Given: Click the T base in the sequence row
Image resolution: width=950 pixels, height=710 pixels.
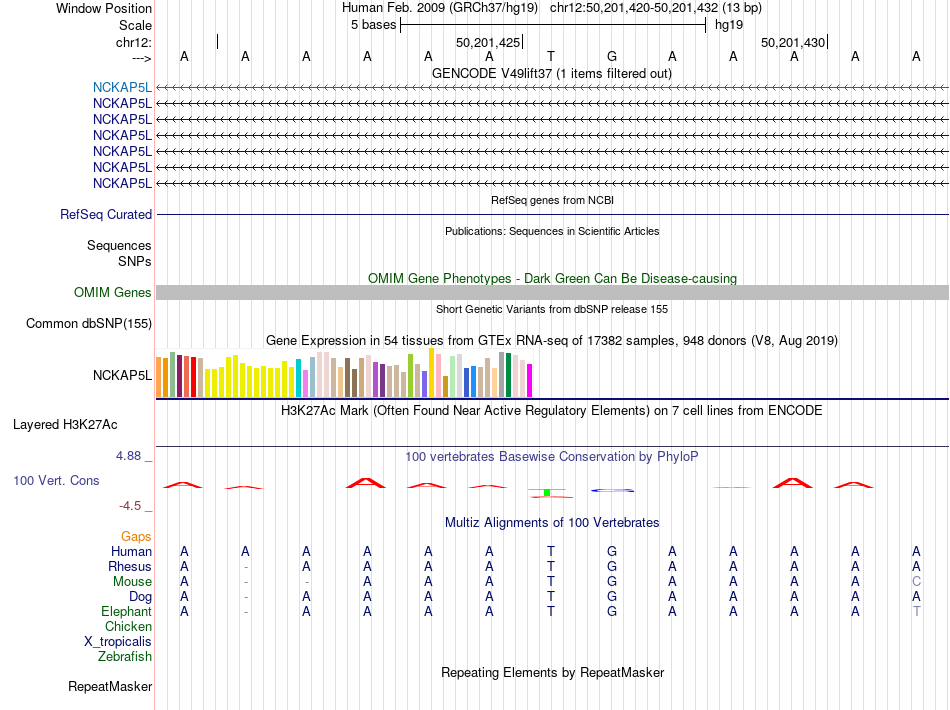Looking at the screenshot, I should point(551,56).
